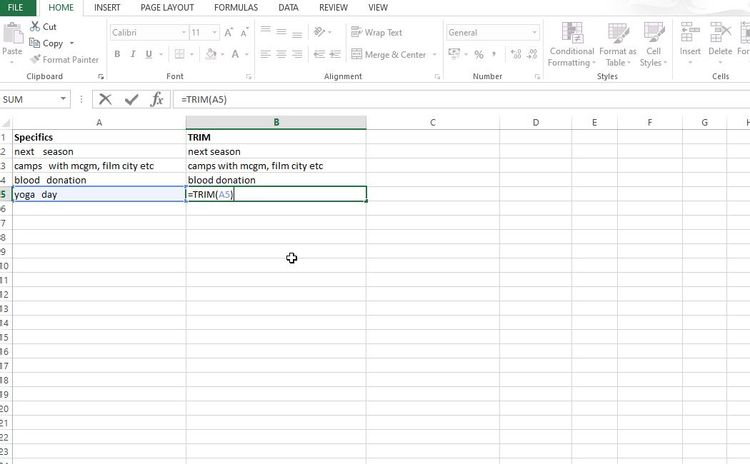Click Increase Decimal icon
This screenshot has width=750, height=464.
tap(516, 54)
